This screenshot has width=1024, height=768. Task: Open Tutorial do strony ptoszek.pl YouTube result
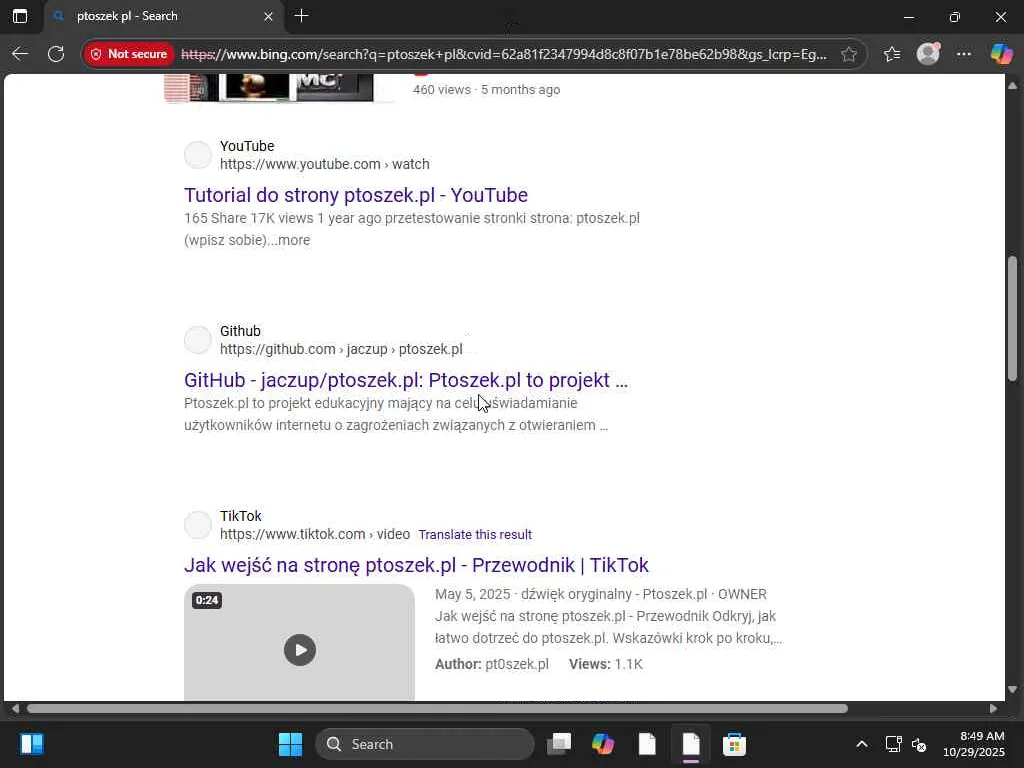click(356, 195)
